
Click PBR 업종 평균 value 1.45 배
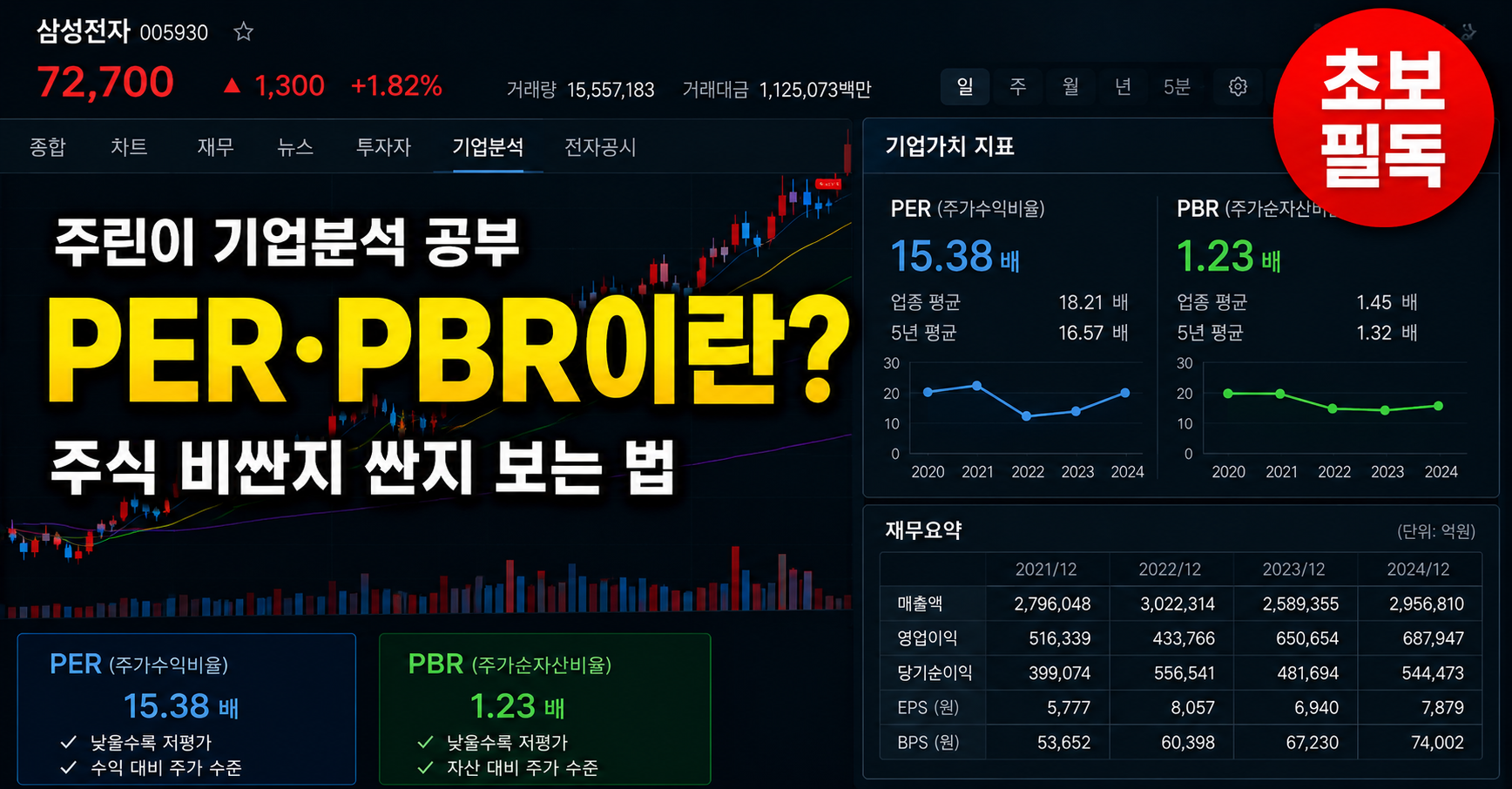tap(1387, 302)
